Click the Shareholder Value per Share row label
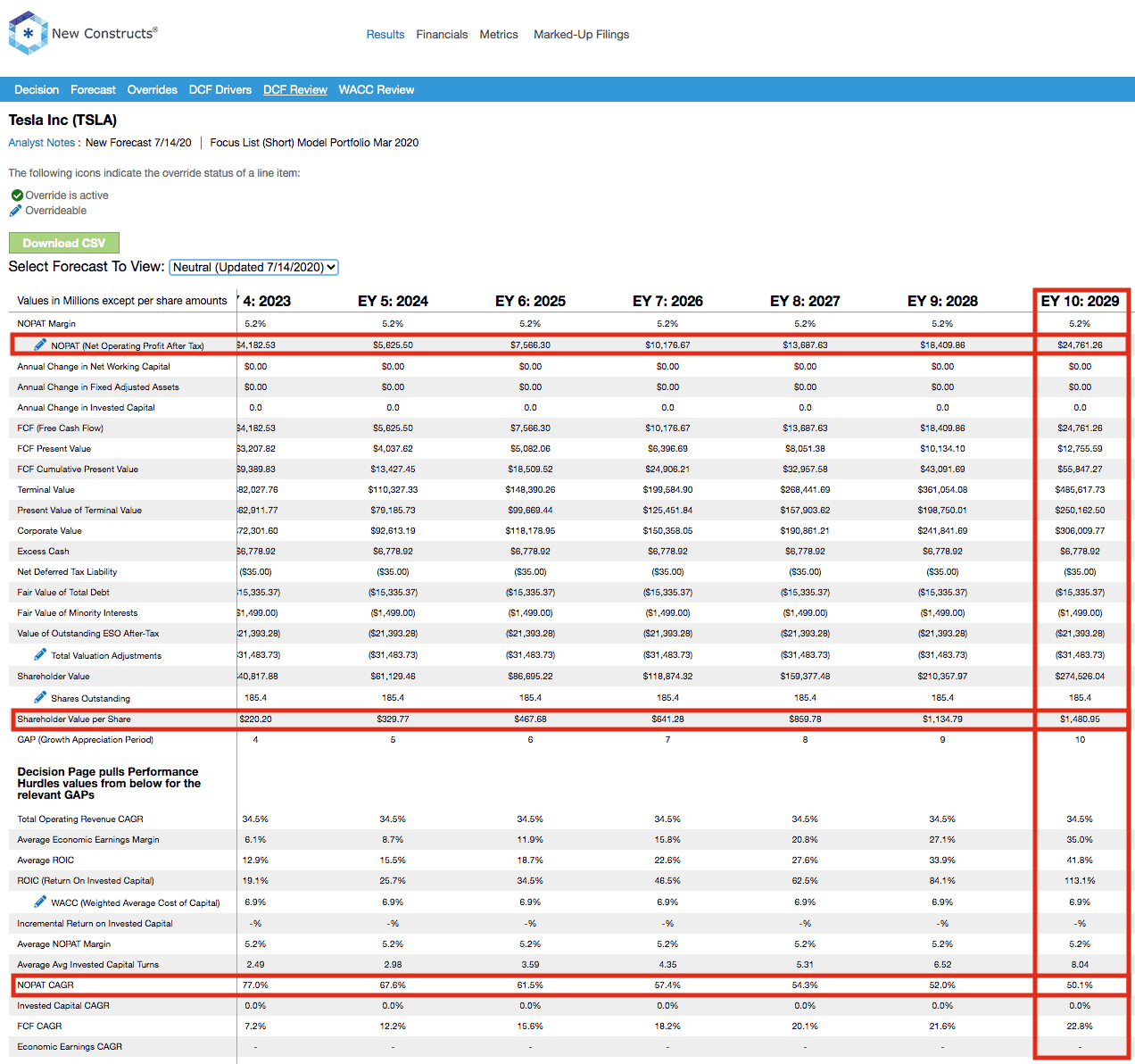 pyautogui.click(x=74, y=719)
